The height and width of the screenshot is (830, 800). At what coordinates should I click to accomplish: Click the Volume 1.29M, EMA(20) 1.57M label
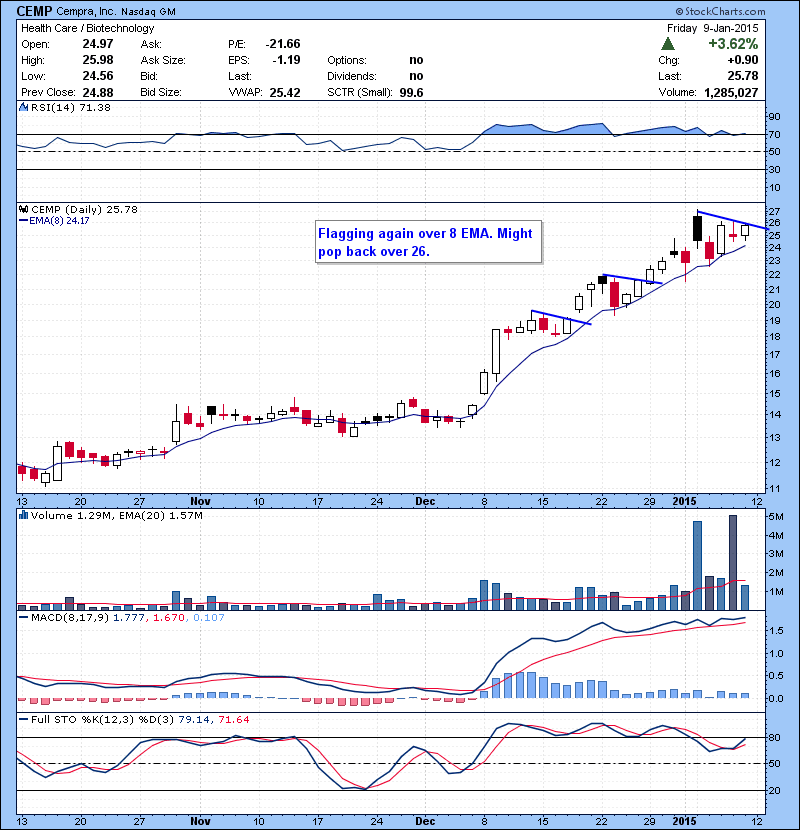pos(116,515)
